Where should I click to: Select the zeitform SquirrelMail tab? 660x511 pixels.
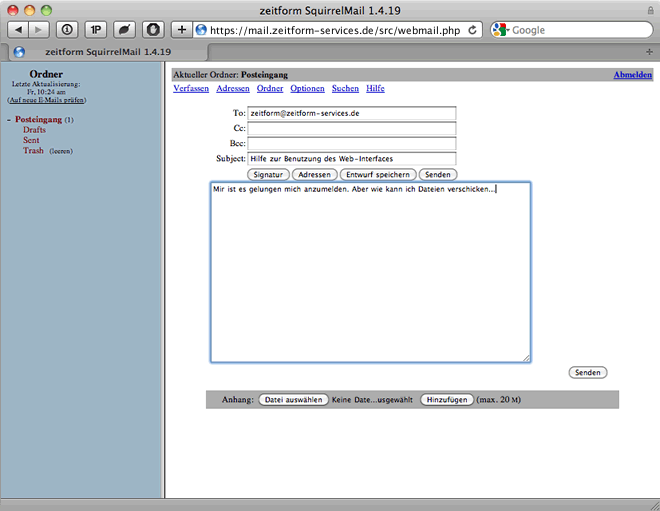pyautogui.click(x=108, y=52)
